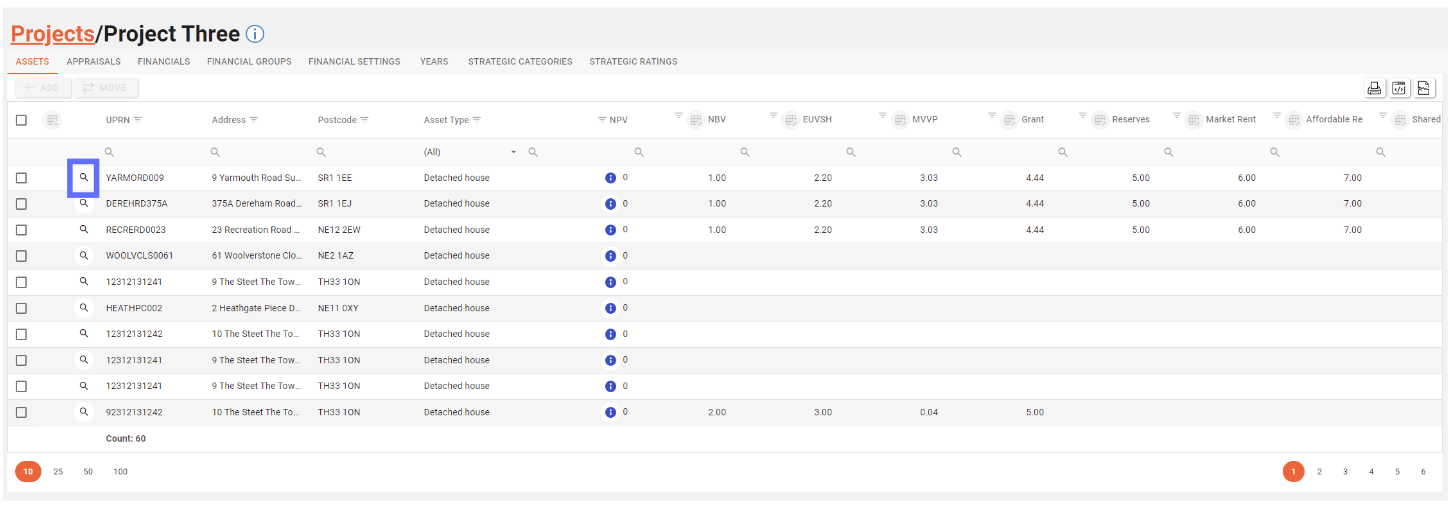This screenshot has height=507, width=1454.
Task: Open the filter menu on the Postcode column
Action: click(364, 120)
